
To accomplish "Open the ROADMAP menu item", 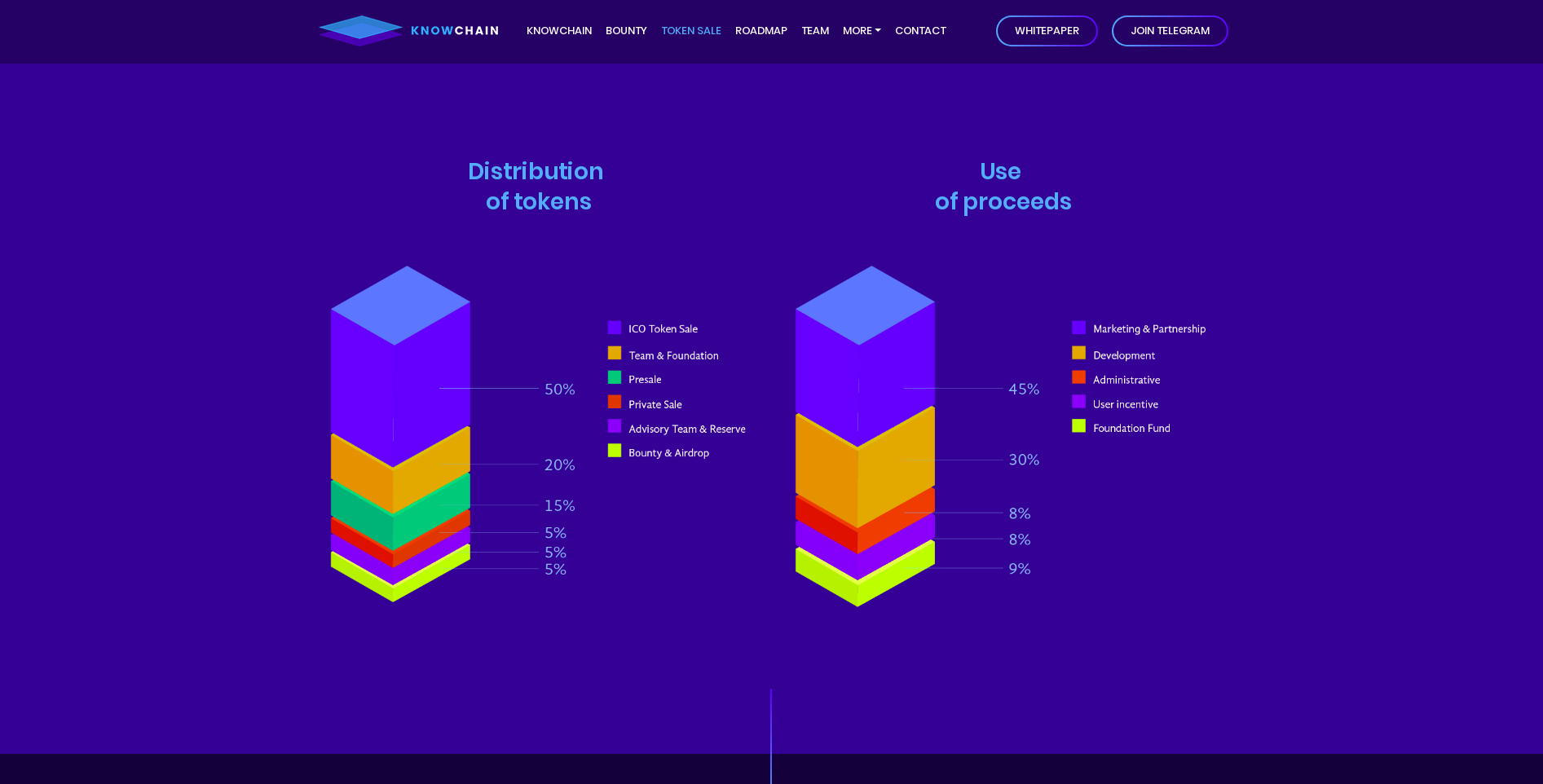I will pyautogui.click(x=761, y=31).
